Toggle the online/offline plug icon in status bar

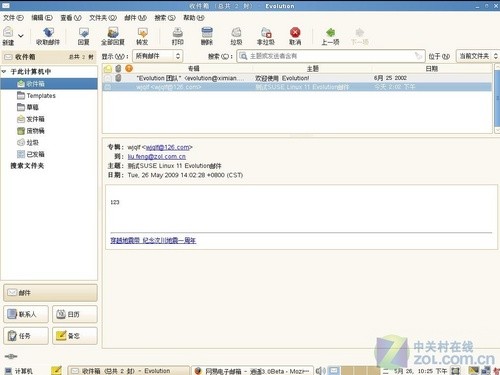pyautogui.click(x=11, y=356)
